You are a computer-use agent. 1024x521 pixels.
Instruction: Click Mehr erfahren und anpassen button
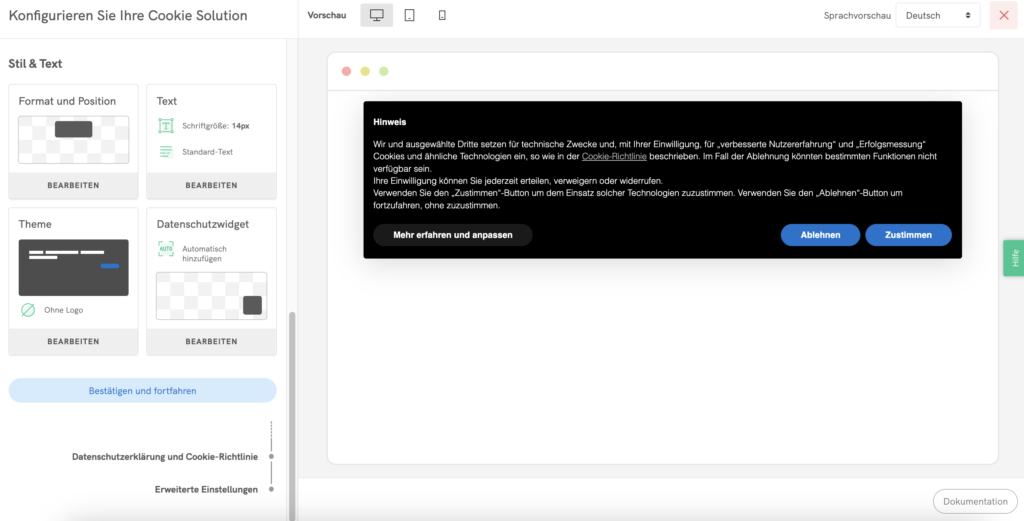pos(452,235)
